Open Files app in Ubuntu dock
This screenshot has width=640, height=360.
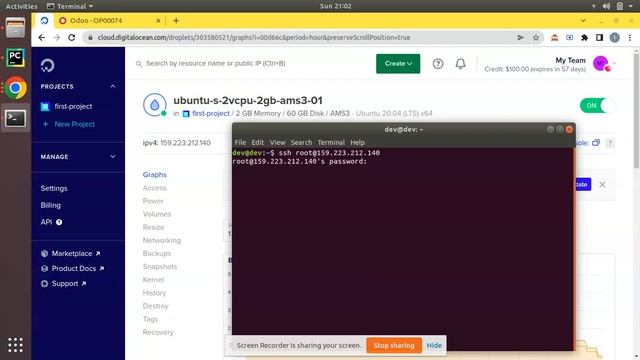coord(15,28)
